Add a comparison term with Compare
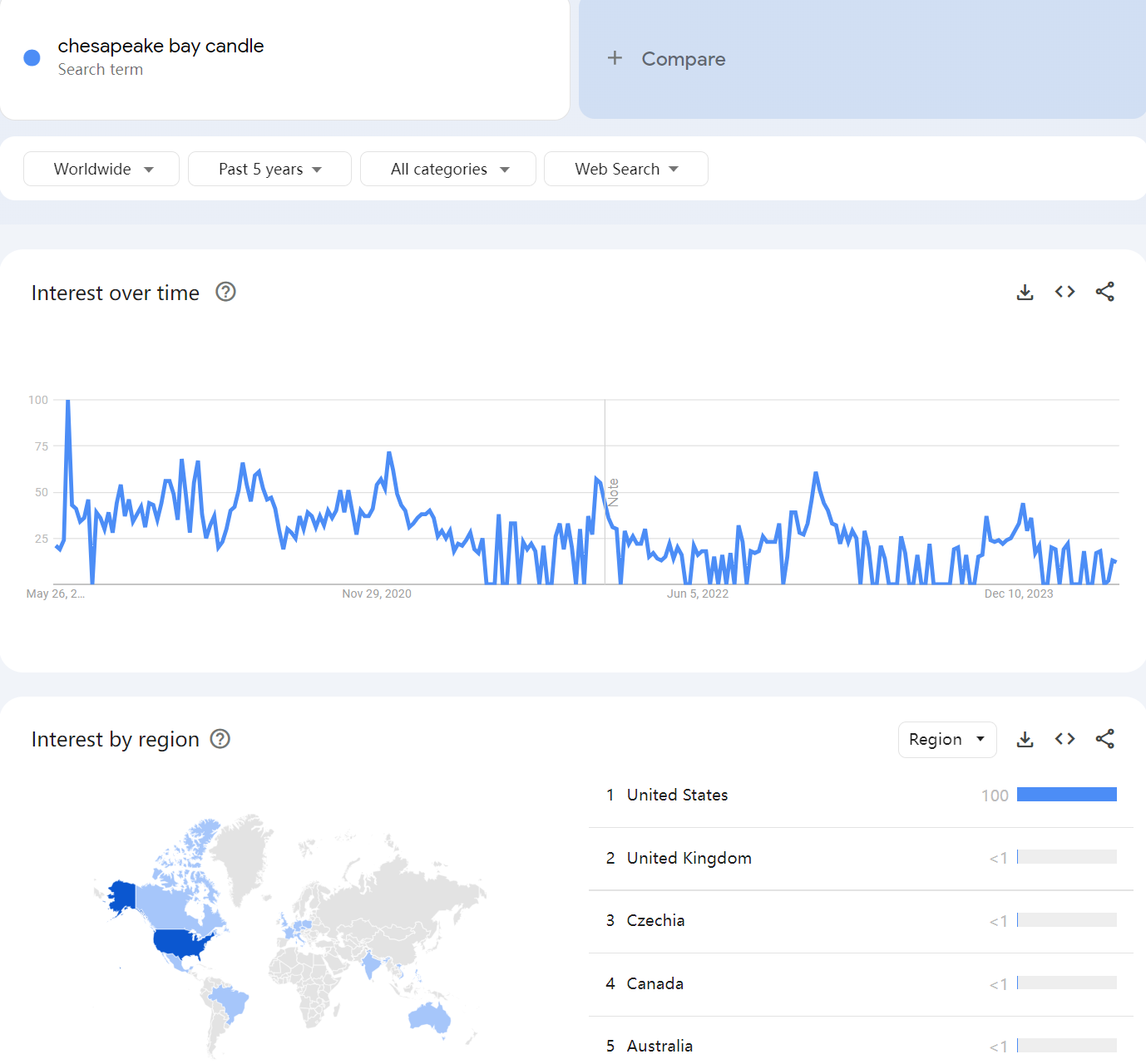 [862, 59]
